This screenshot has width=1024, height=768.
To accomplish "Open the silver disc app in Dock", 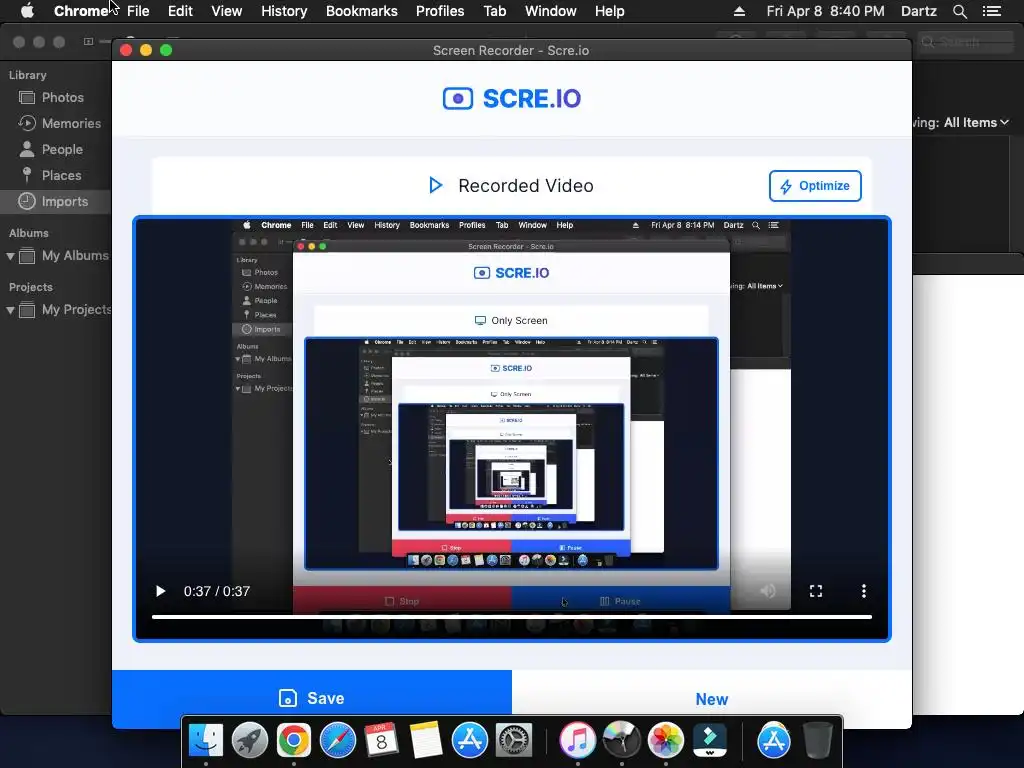I will pos(621,740).
